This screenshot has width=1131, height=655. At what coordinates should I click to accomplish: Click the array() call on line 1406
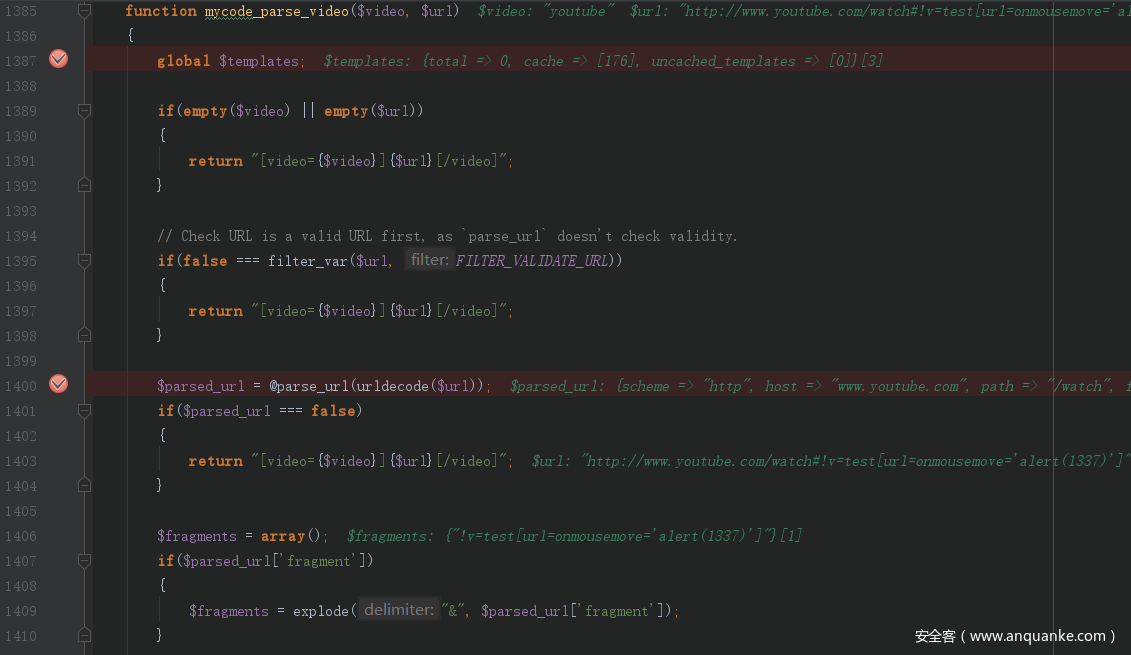click(291, 536)
